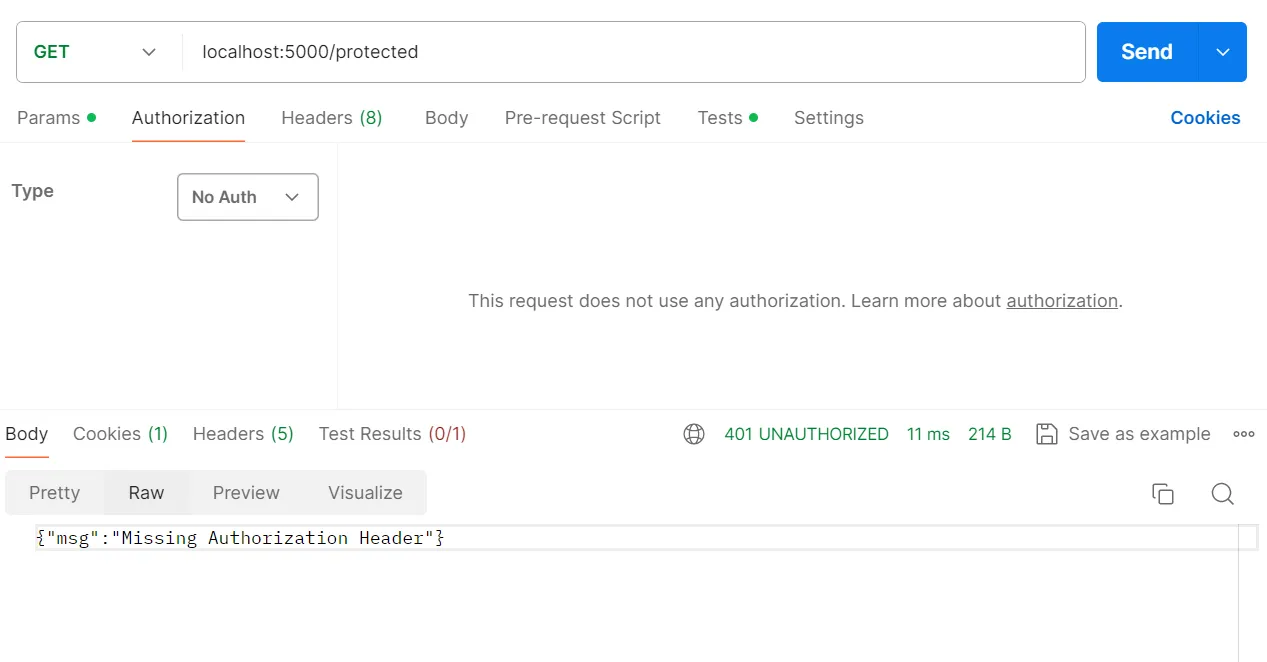Follow the authorization learn more link
This screenshot has width=1267, height=662.
coord(1062,300)
